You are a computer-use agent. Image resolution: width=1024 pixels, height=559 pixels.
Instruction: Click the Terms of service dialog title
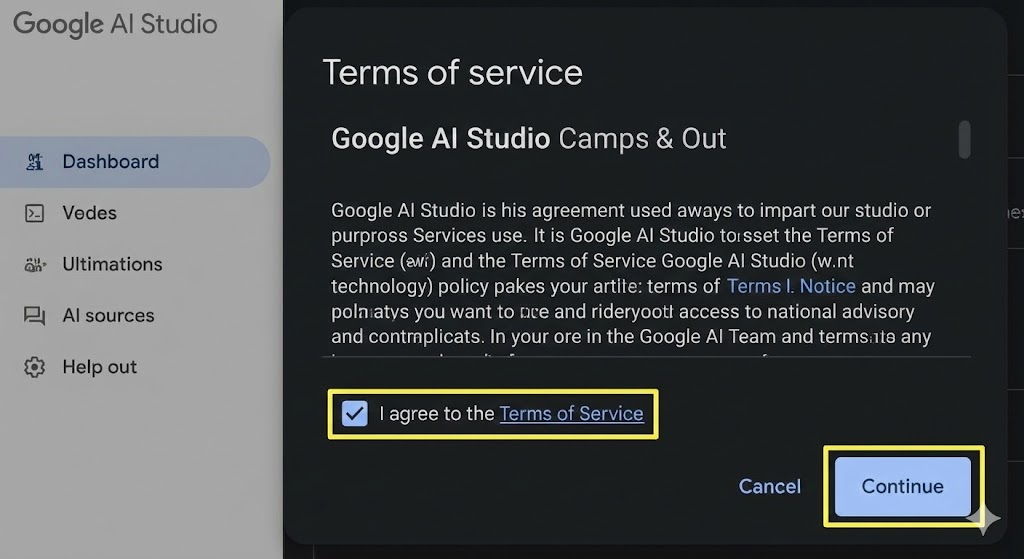click(x=452, y=73)
